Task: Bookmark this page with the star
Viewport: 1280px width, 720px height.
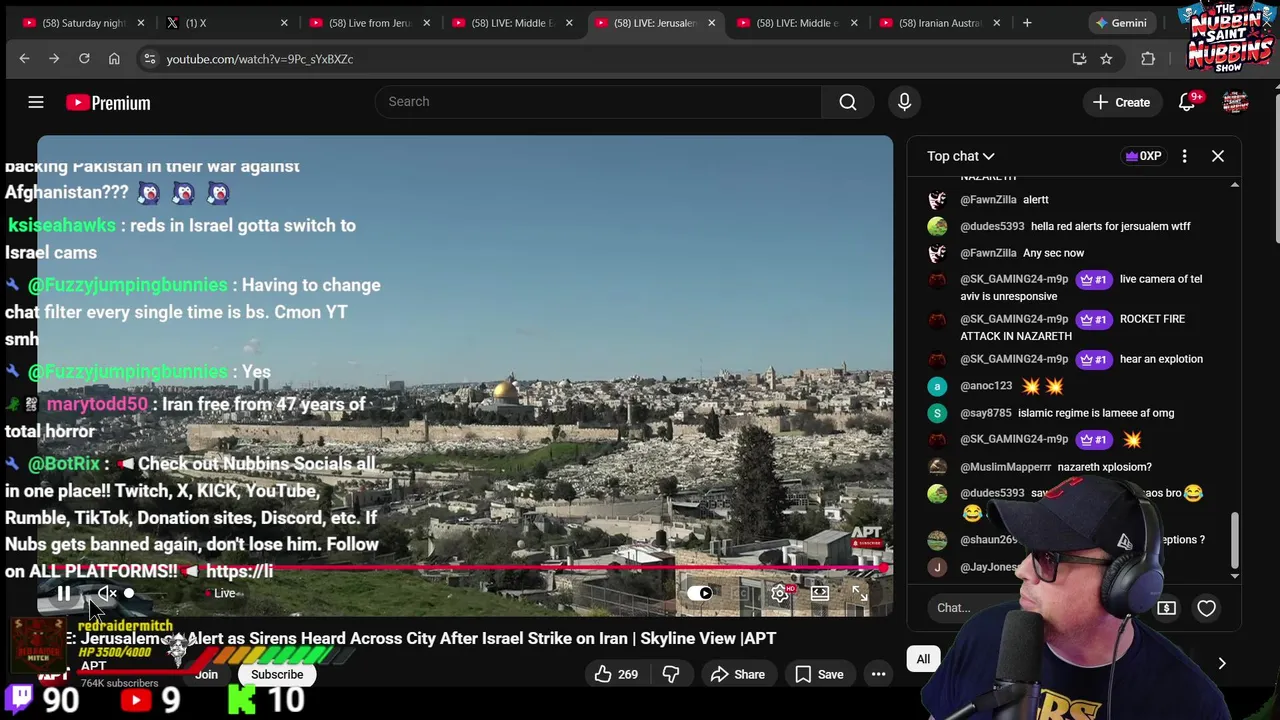Action: click(1106, 59)
